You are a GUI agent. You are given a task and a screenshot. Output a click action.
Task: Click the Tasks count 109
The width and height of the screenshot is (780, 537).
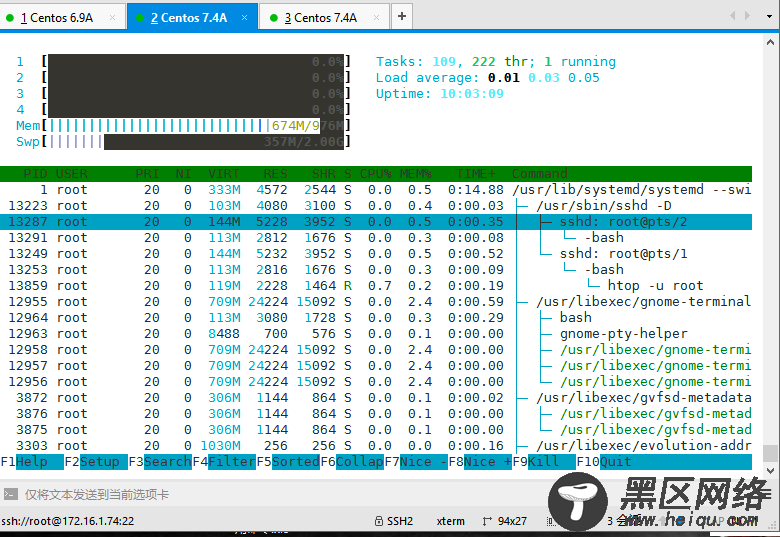(444, 62)
